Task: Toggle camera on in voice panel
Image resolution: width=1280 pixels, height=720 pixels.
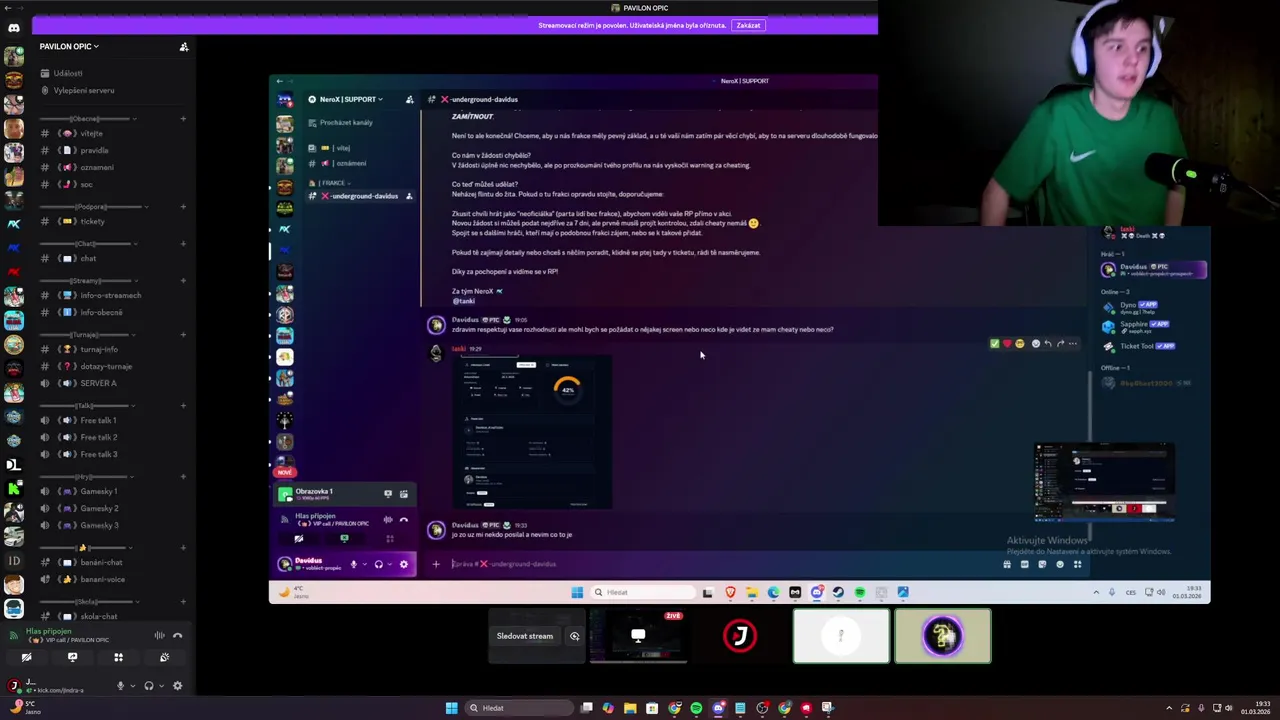Action: click(26, 657)
